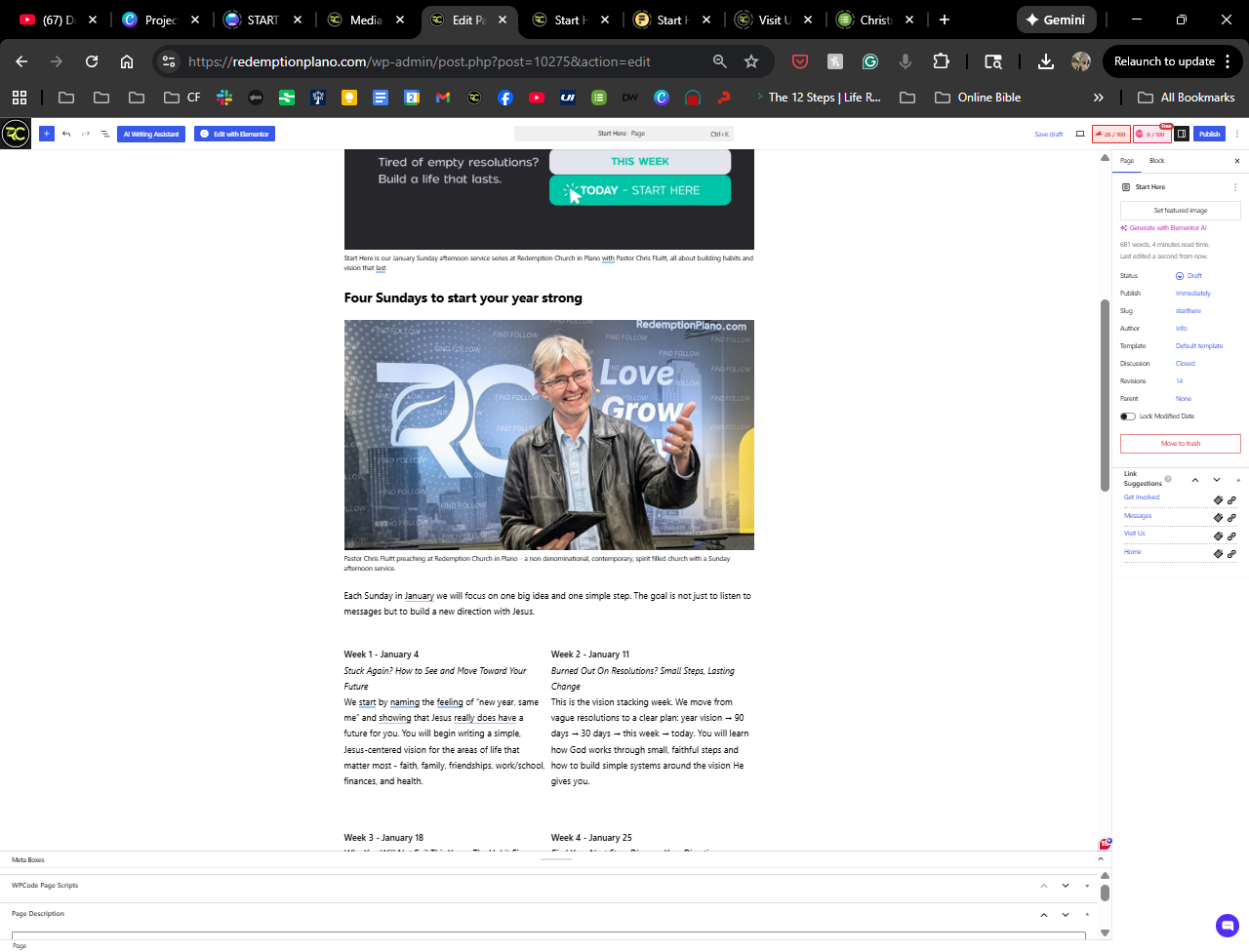Image resolution: width=1249 pixels, height=952 pixels.
Task: Click the chain icon beside Visit Us
Action: (1231, 535)
